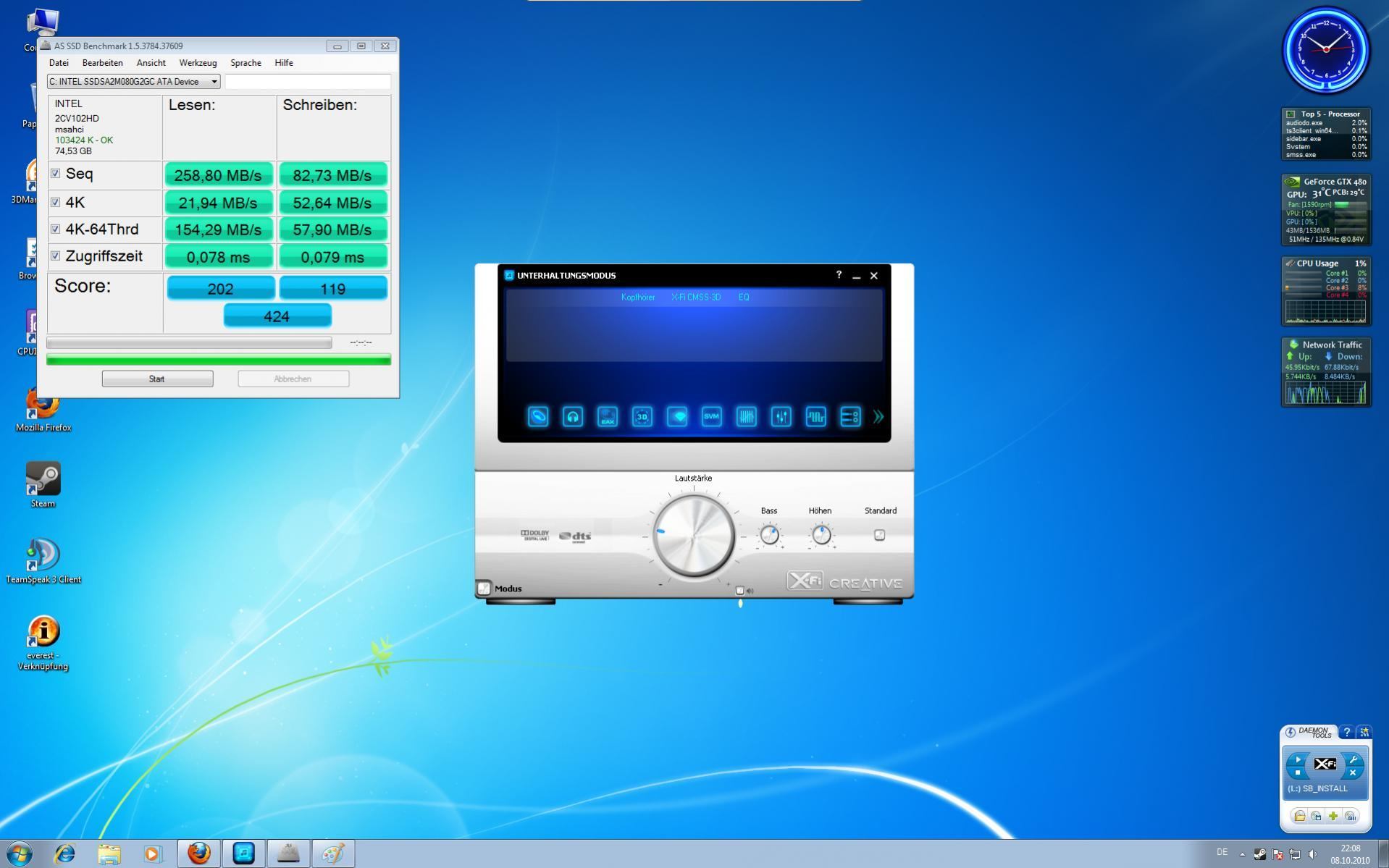Mount image with Daemon Tools play button
This screenshot has height=868, width=1389.
click(1298, 760)
